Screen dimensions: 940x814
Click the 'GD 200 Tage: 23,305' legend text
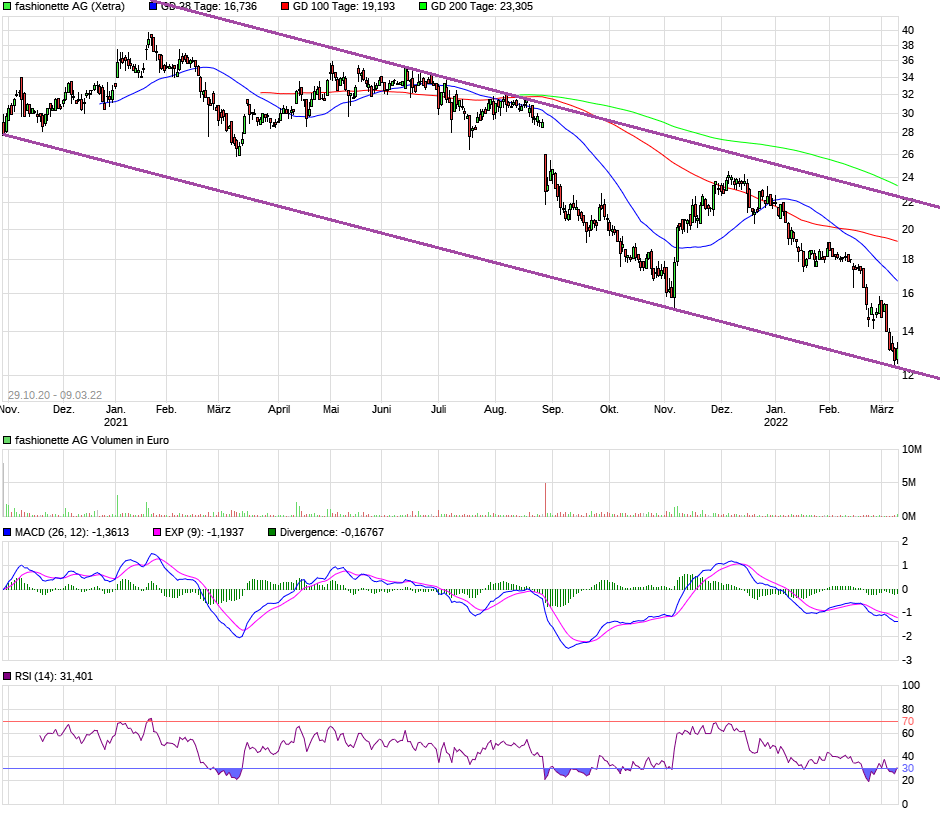(x=481, y=7)
